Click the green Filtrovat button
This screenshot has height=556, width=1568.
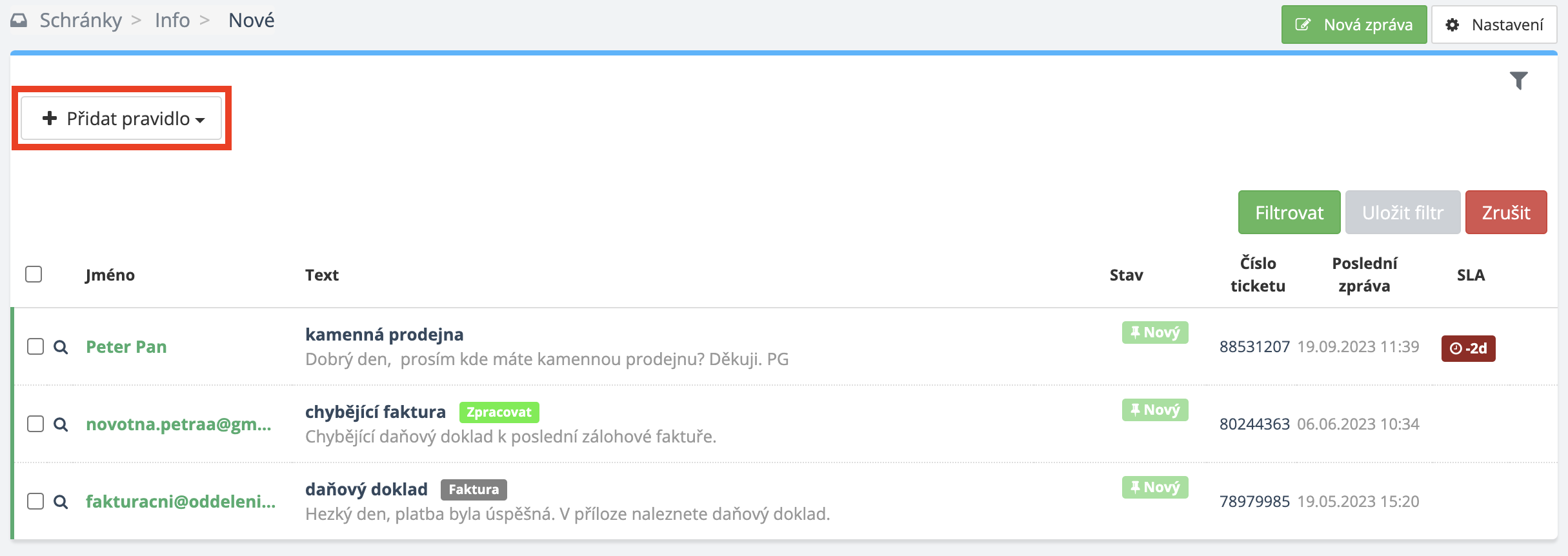pos(1289,212)
